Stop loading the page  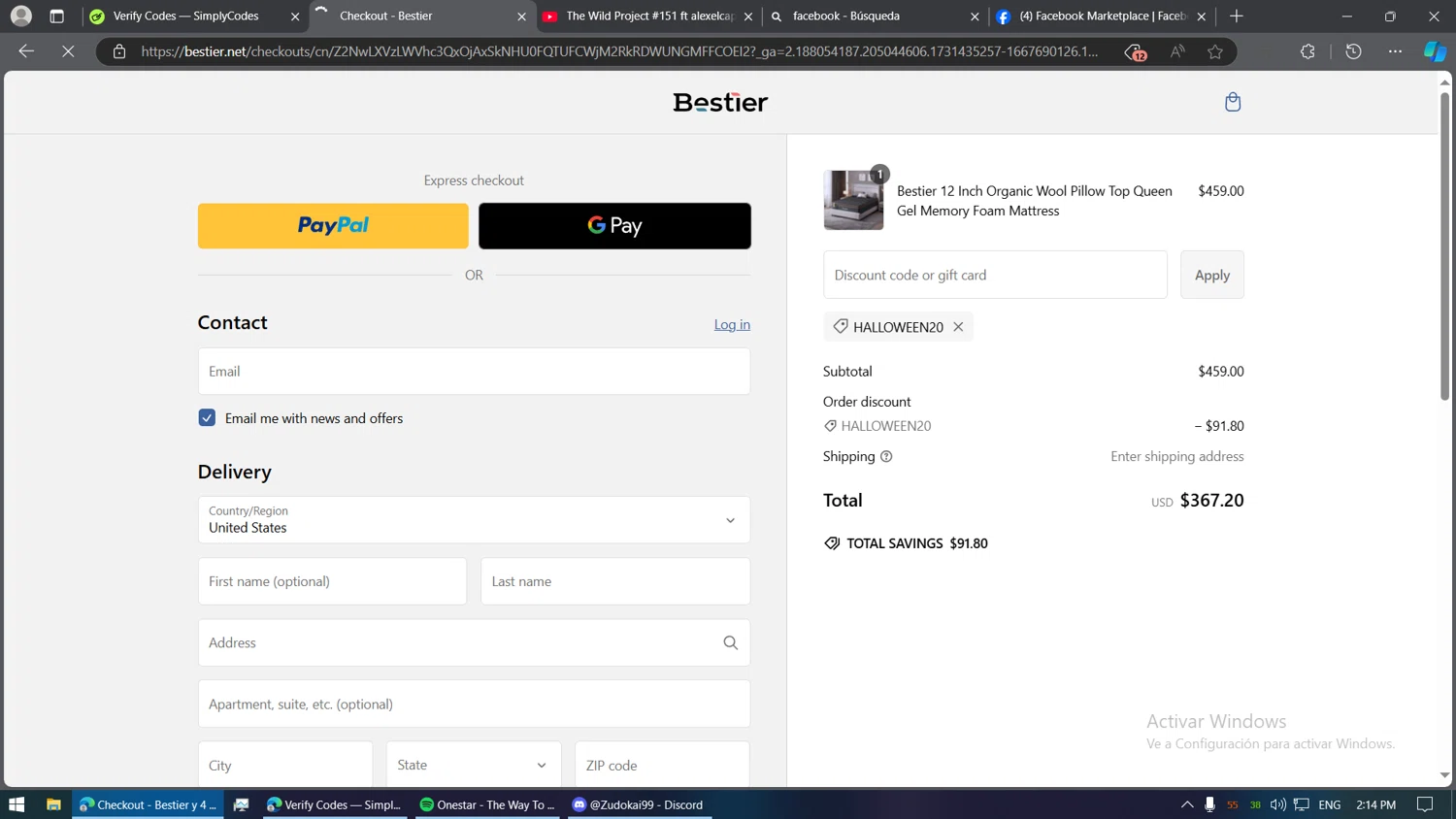[x=68, y=51]
